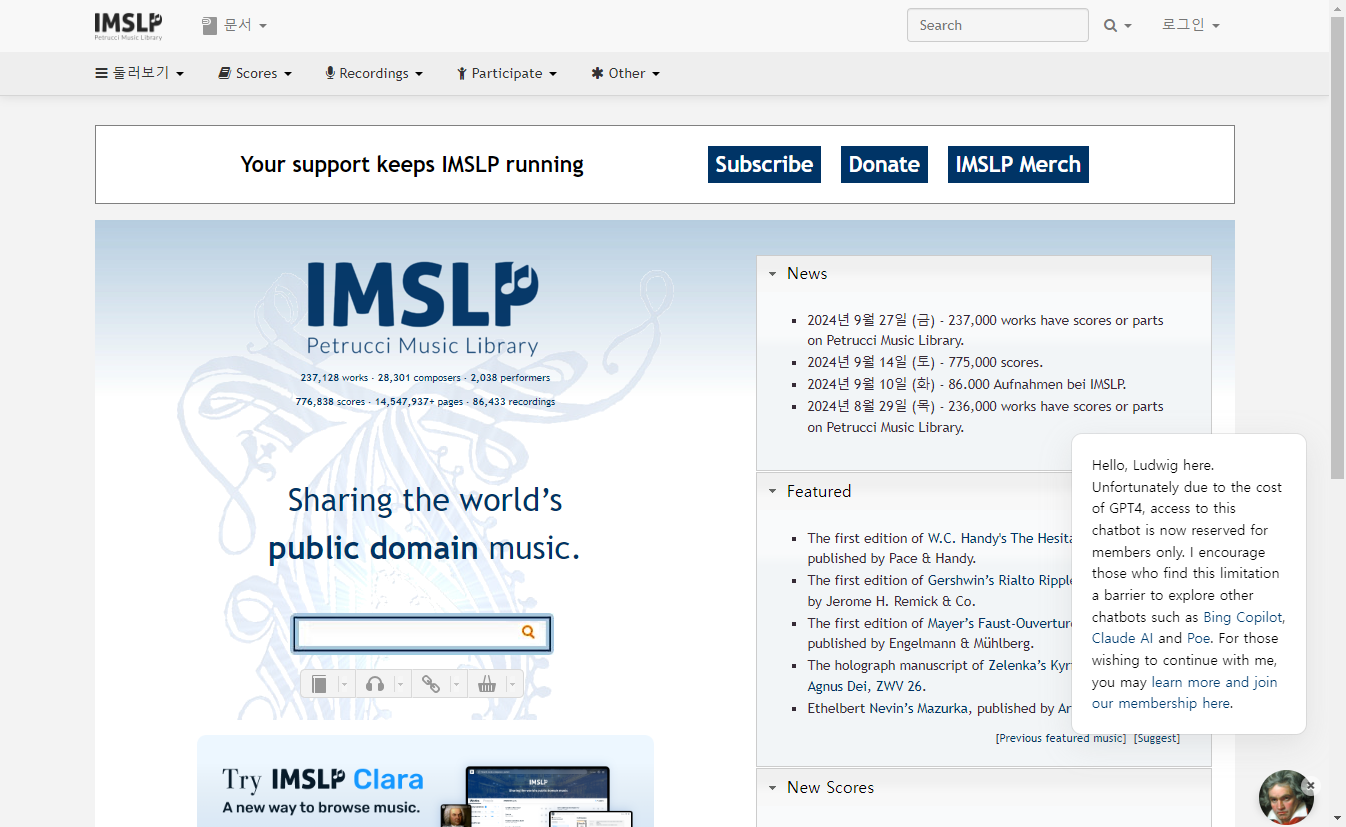Click 'Your support keeps IMSLP running' text
Viewport: 1346px width, 827px height.
412,165
